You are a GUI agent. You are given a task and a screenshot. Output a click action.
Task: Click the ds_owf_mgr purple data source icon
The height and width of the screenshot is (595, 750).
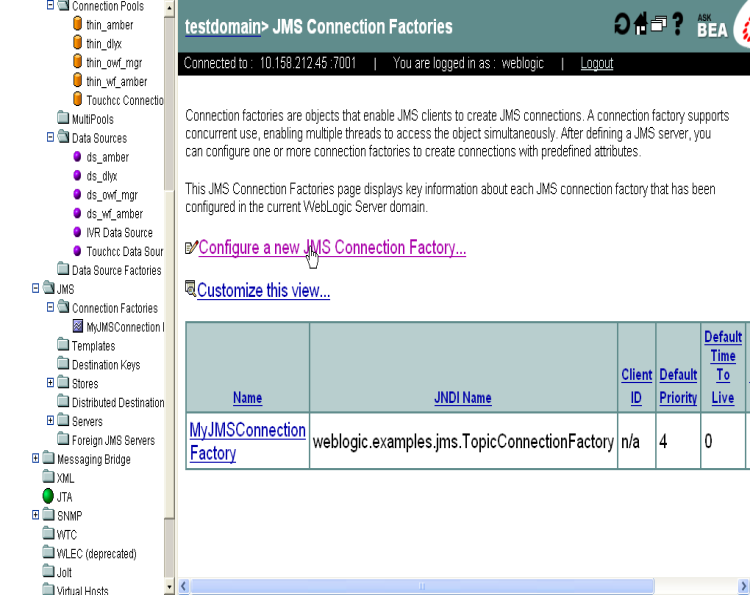point(77,194)
